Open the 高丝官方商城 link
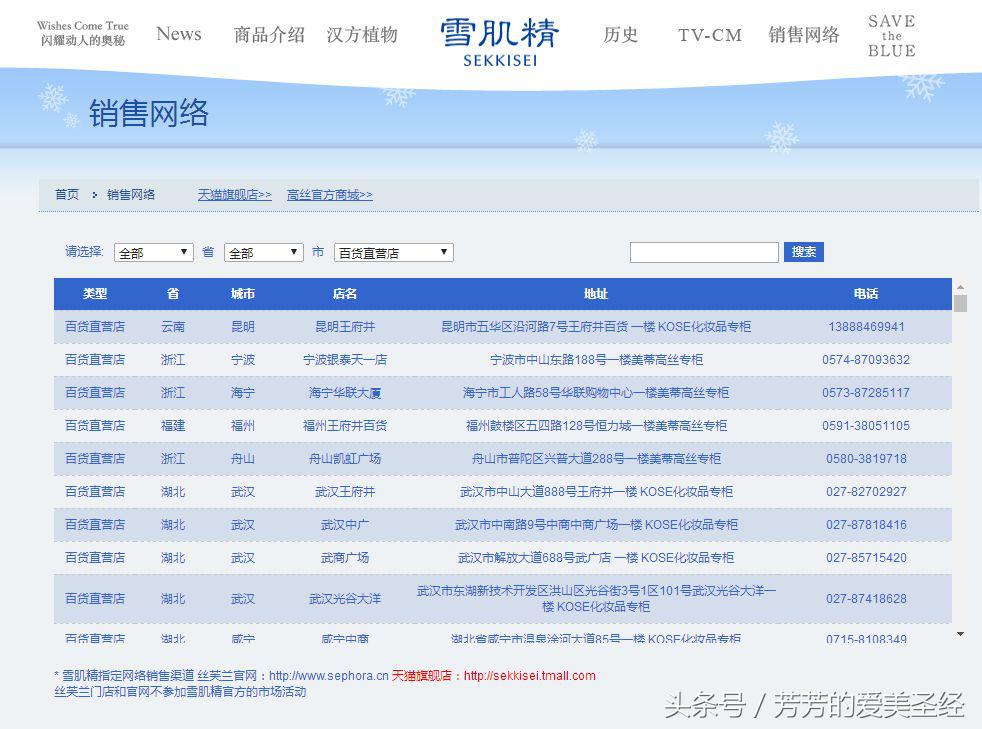The height and width of the screenshot is (729, 982). (329, 194)
